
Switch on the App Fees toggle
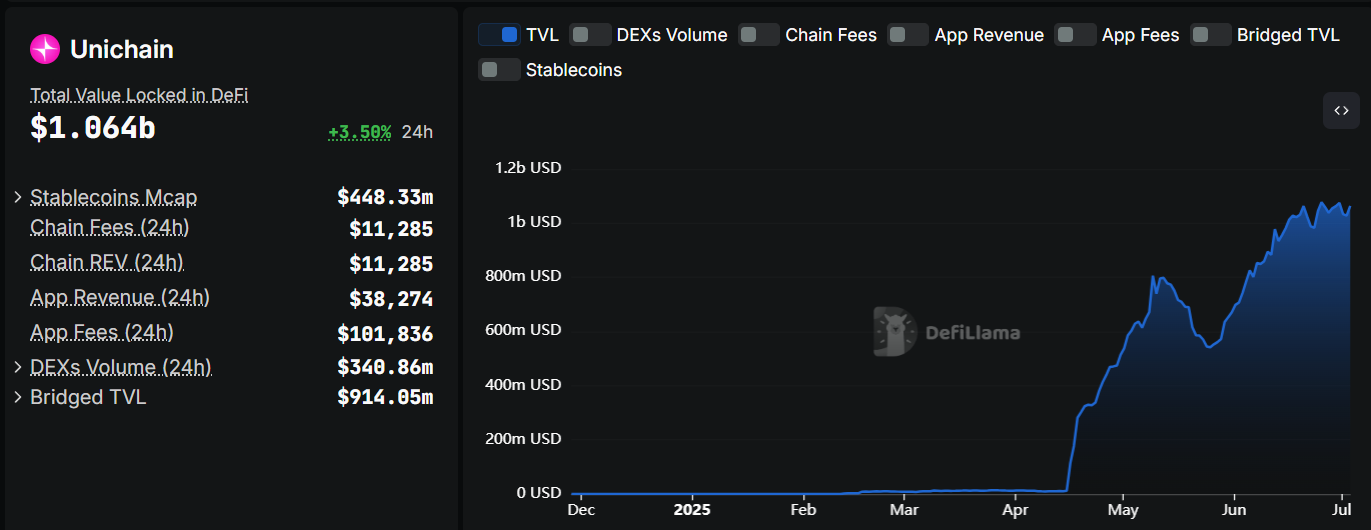(1075, 35)
